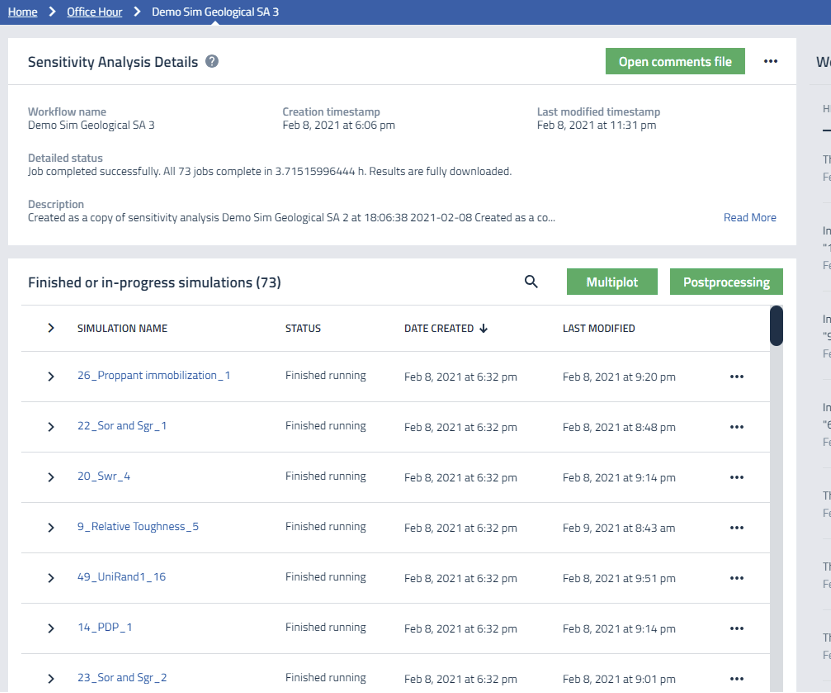Expand all rows using the header chevron
The width and height of the screenshot is (831, 693).
51,328
